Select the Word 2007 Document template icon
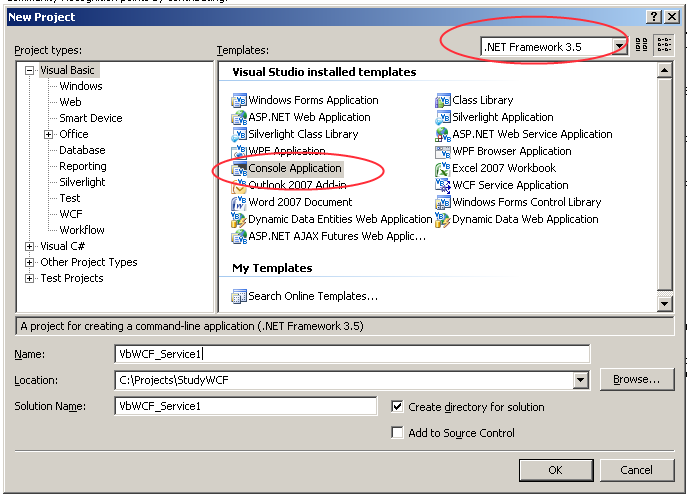The image size is (687, 494). 239,203
